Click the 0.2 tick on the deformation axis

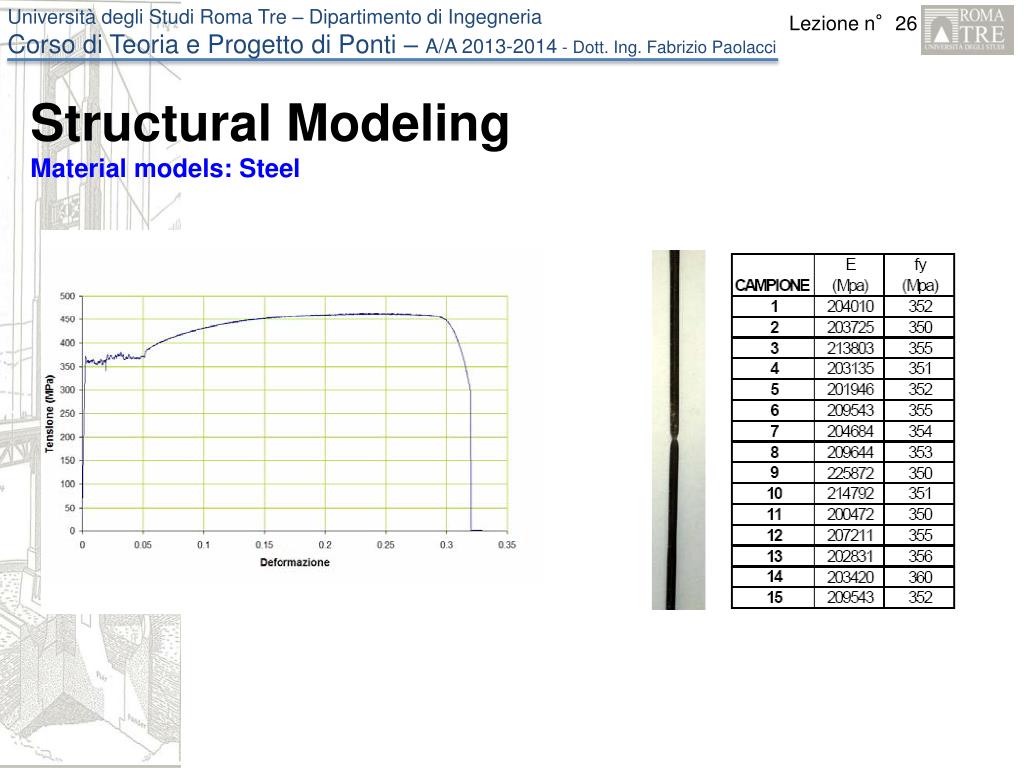point(325,545)
